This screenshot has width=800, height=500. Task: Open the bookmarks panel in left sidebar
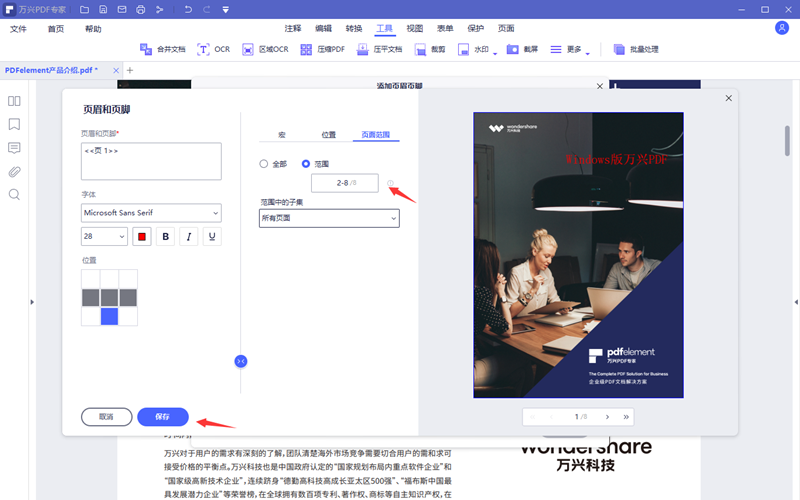click(14, 124)
